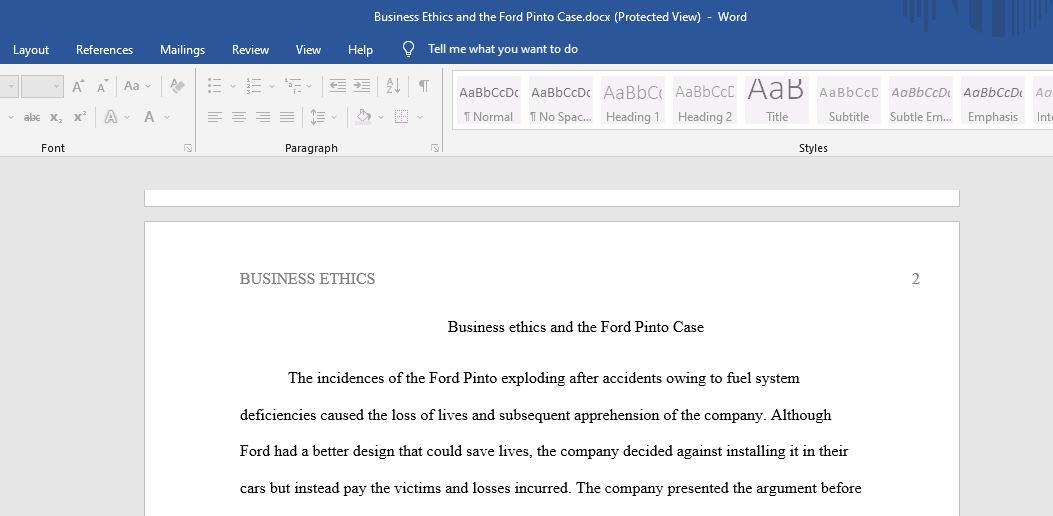Toggle Show/Hide paragraph marks
1053x516 pixels.
(x=424, y=86)
